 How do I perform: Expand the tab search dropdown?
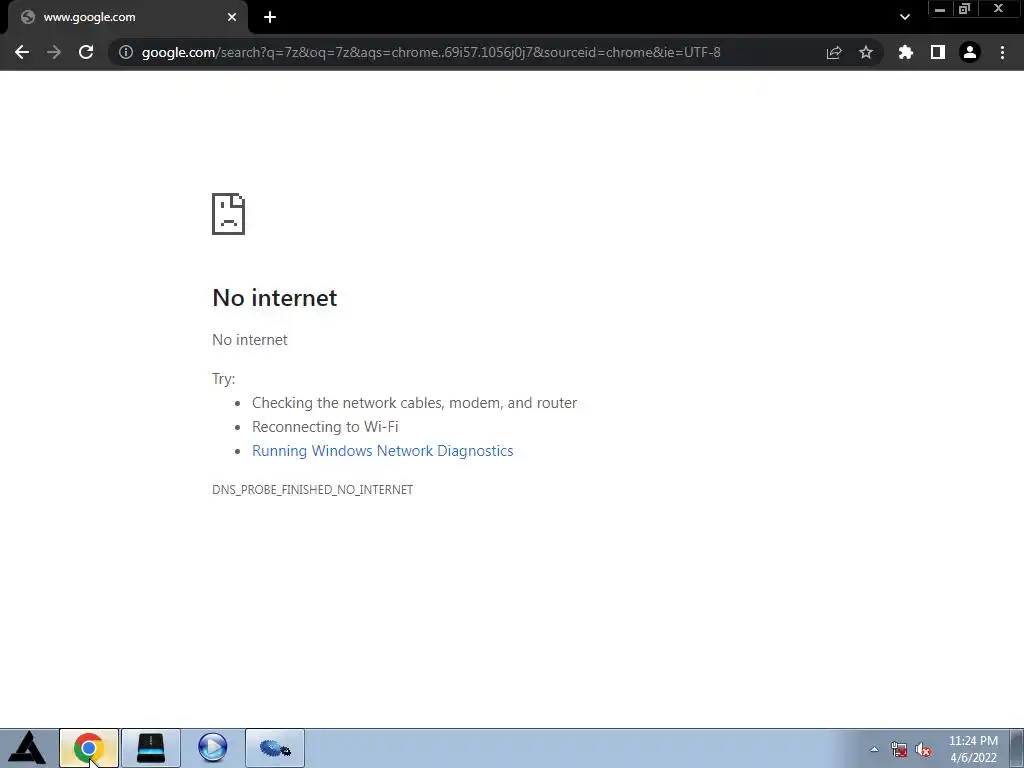pyautogui.click(x=904, y=18)
